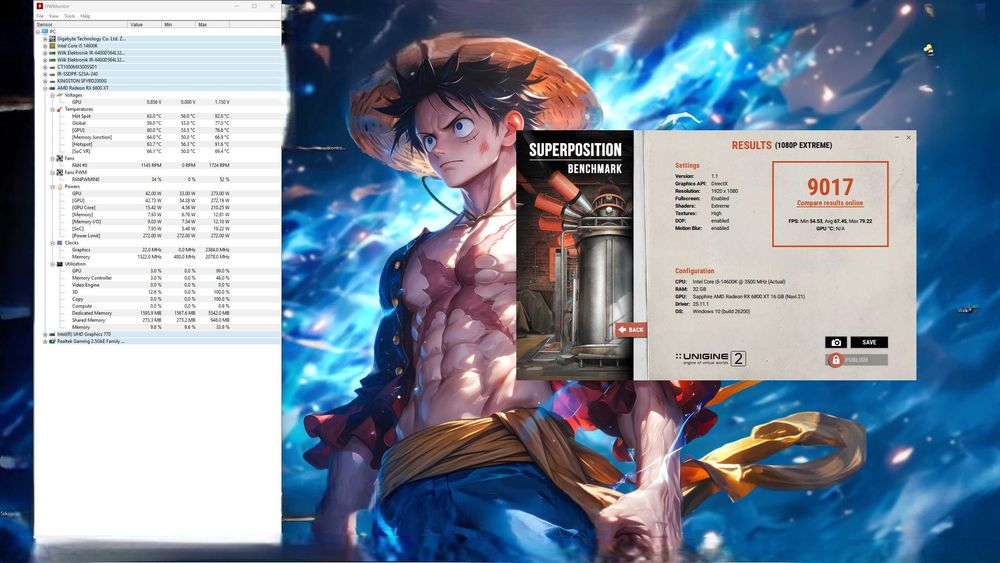The width and height of the screenshot is (1000, 563).
Task: Click the camera screenshot button in Superposition
Action: point(836,342)
